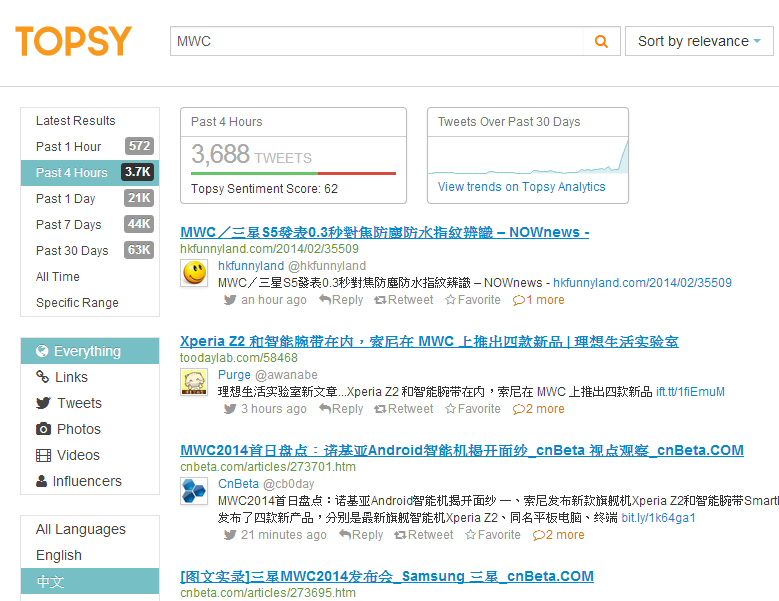The image size is (779, 601).
Task: Select Past 30 Days filter
Action: point(90,250)
